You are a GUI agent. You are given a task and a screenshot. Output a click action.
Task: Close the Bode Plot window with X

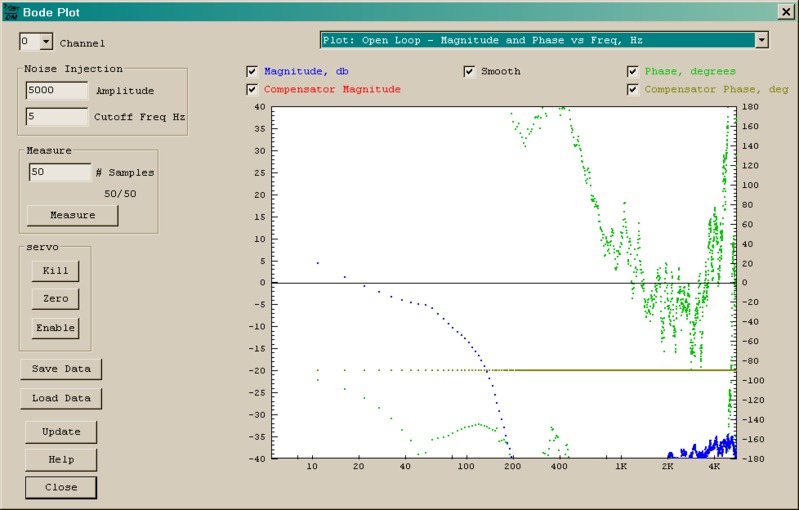[785, 12]
